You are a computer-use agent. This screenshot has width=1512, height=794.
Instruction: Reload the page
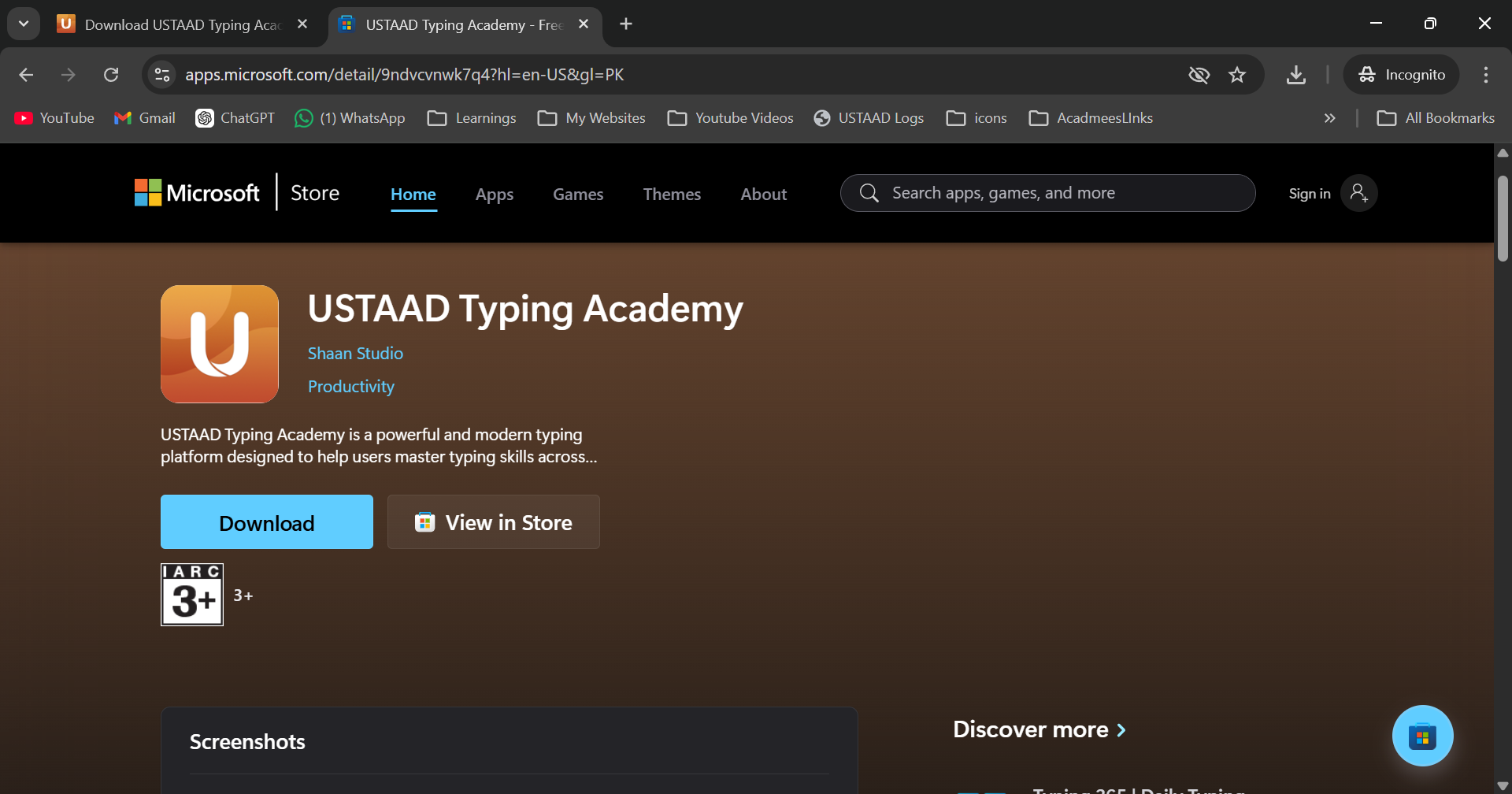click(x=111, y=75)
